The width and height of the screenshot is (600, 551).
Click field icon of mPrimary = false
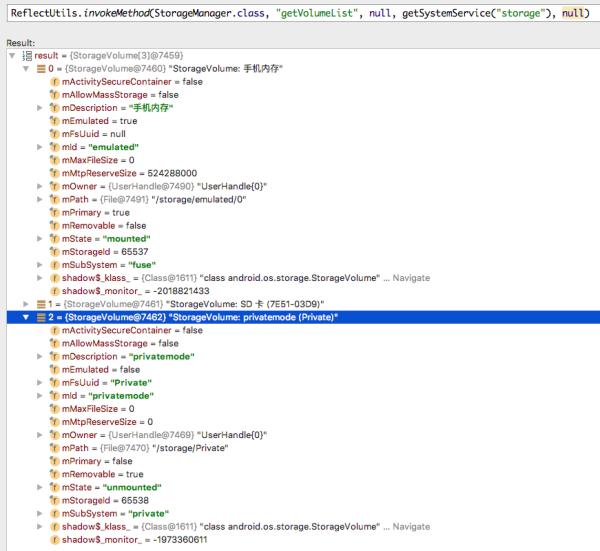[55, 461]
